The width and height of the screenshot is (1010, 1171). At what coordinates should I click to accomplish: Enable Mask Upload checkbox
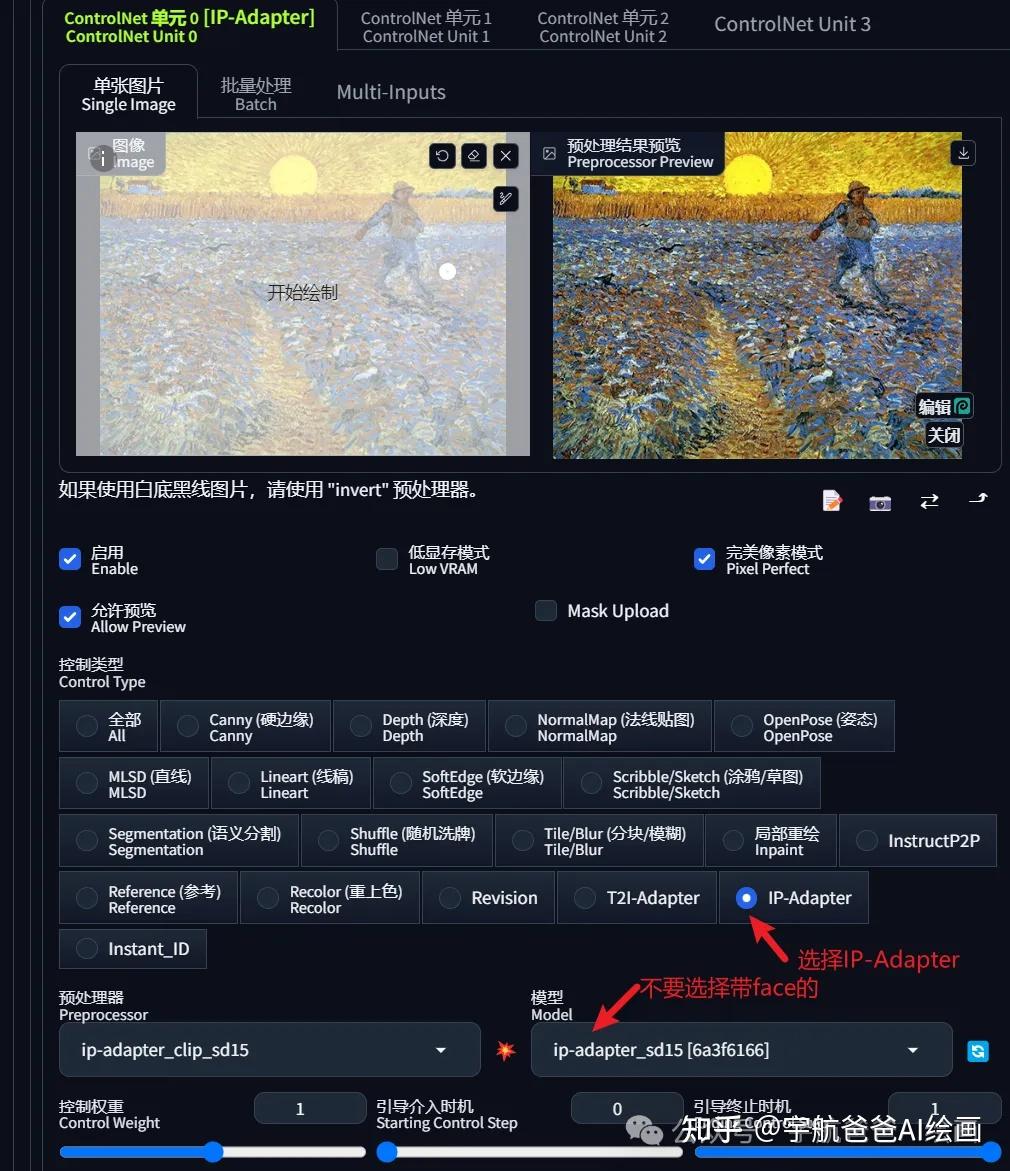546,611
